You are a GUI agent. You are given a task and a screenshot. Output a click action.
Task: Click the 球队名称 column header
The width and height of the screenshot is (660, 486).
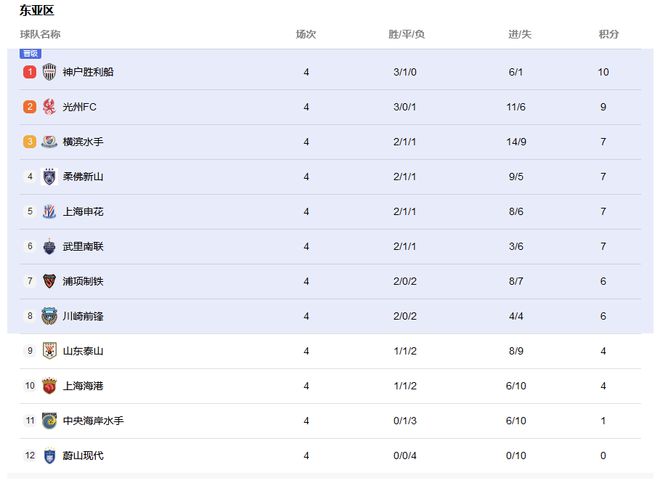pos(40,34)
